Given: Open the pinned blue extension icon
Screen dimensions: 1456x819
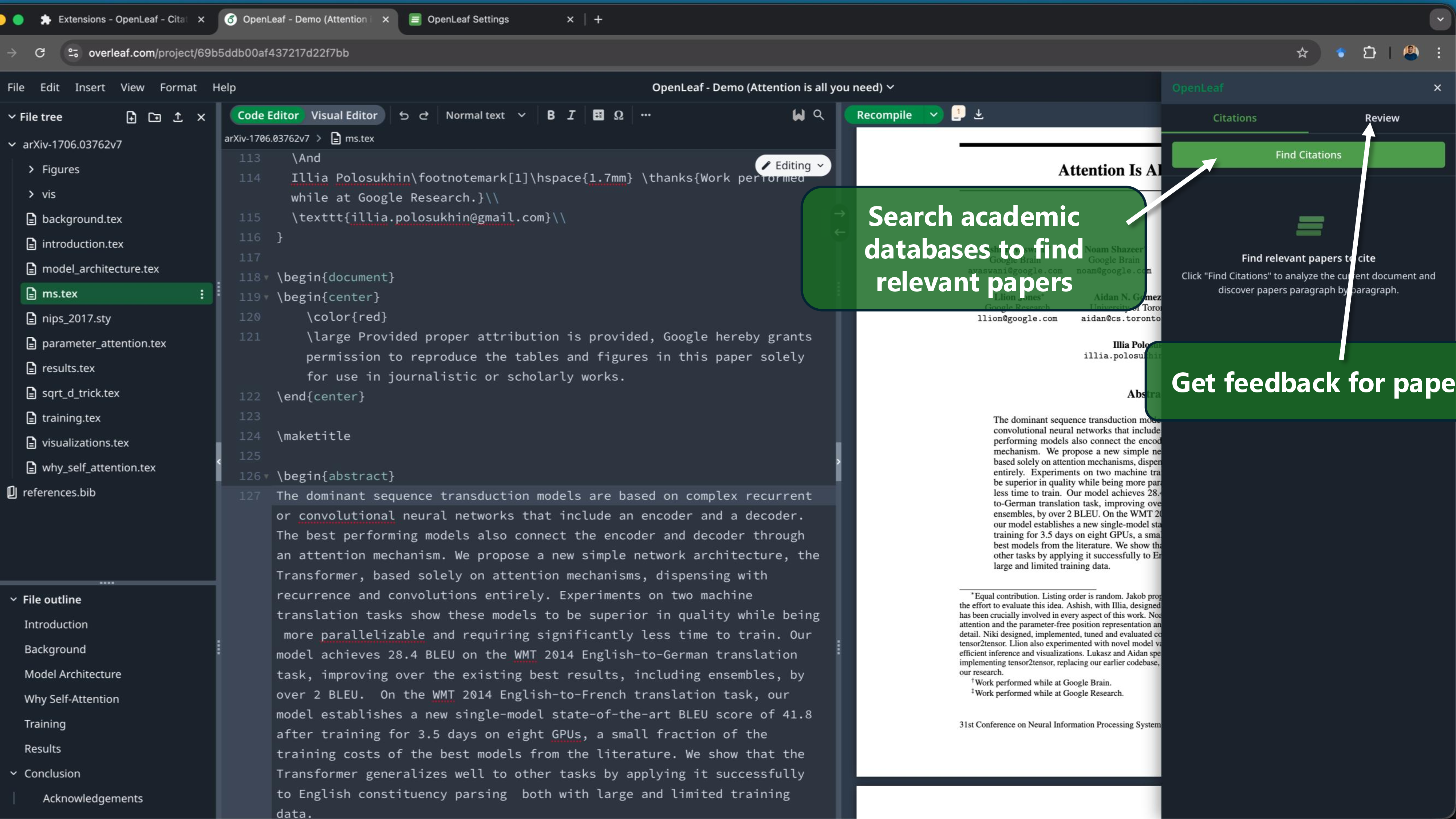Looking at the screenshot, I should click(x=1341, y=52).
